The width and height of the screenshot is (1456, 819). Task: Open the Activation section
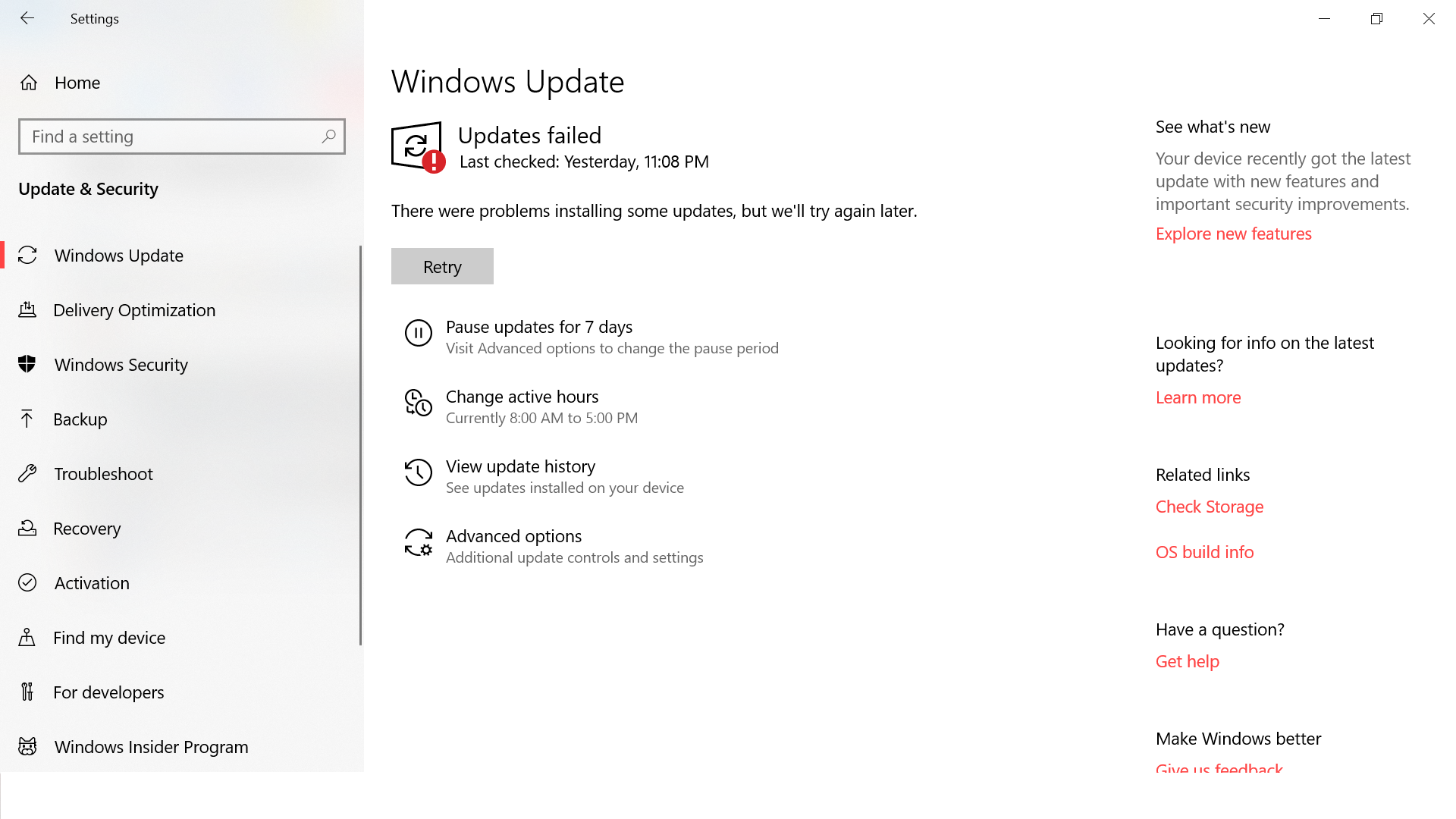[180, 583]
